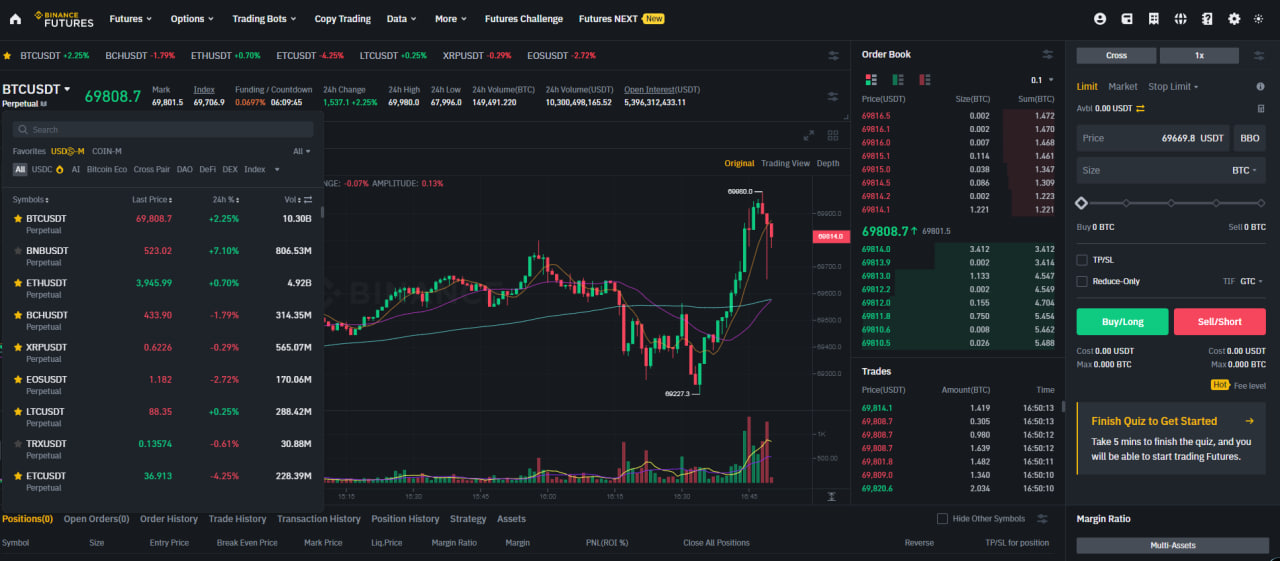Viewport: 1280px width, 561px height.
Task: Set order size slider to the 50% mark
Action: [x=1171, y=203]
